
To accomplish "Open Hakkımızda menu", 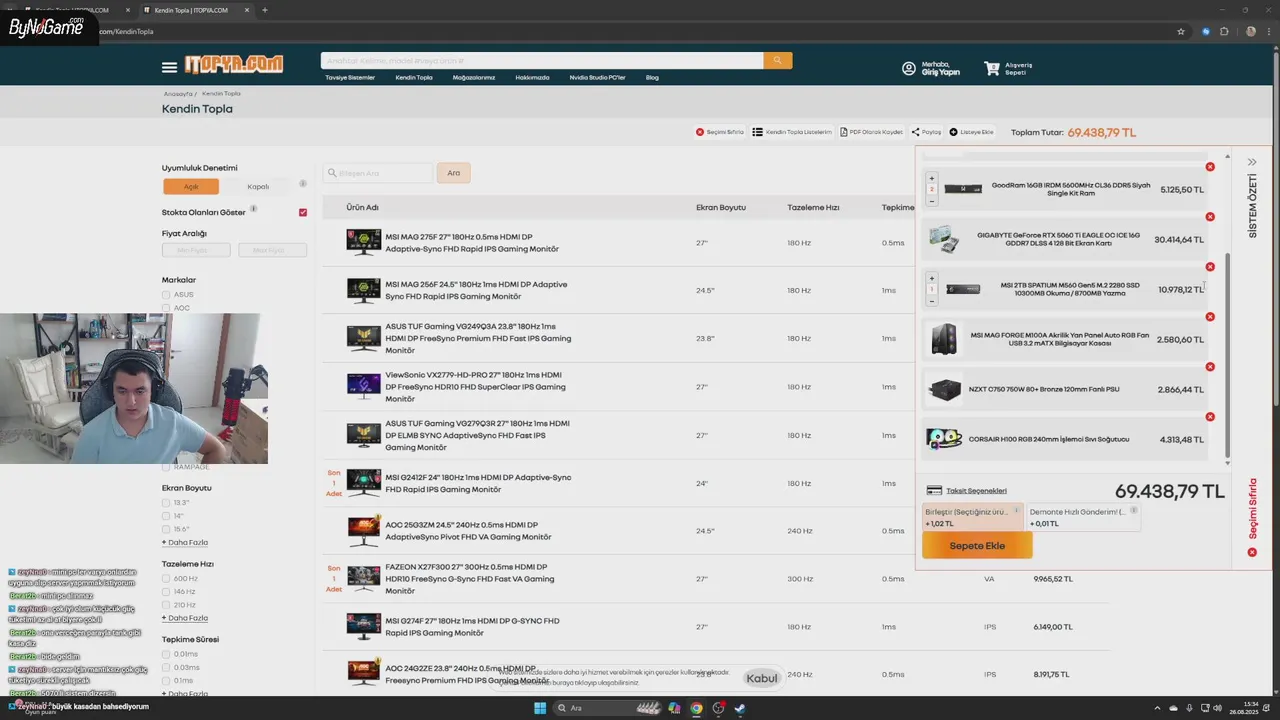I will [532, 77].
